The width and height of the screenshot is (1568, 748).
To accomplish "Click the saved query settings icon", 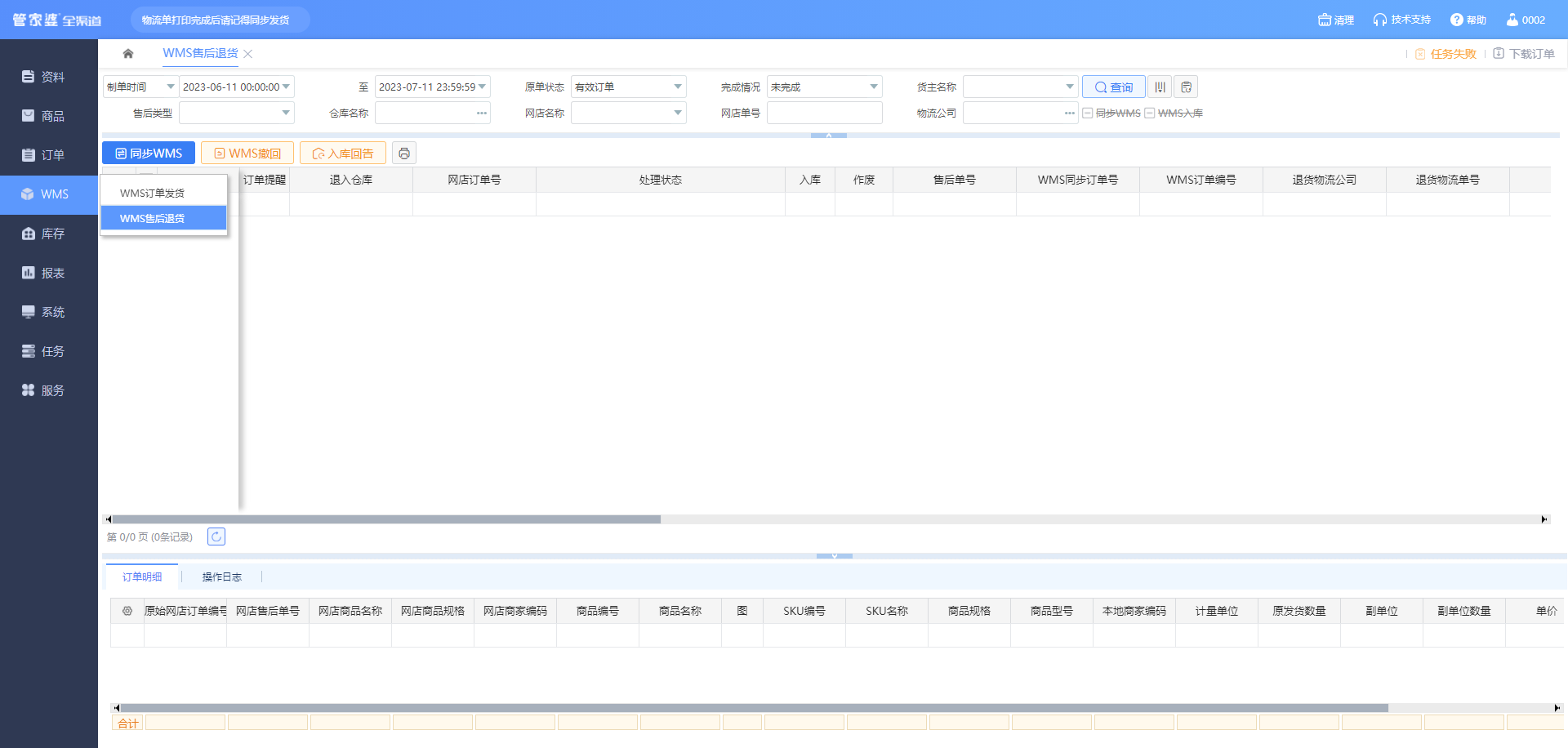I will pyautogui.click(x=1186, y=87).
